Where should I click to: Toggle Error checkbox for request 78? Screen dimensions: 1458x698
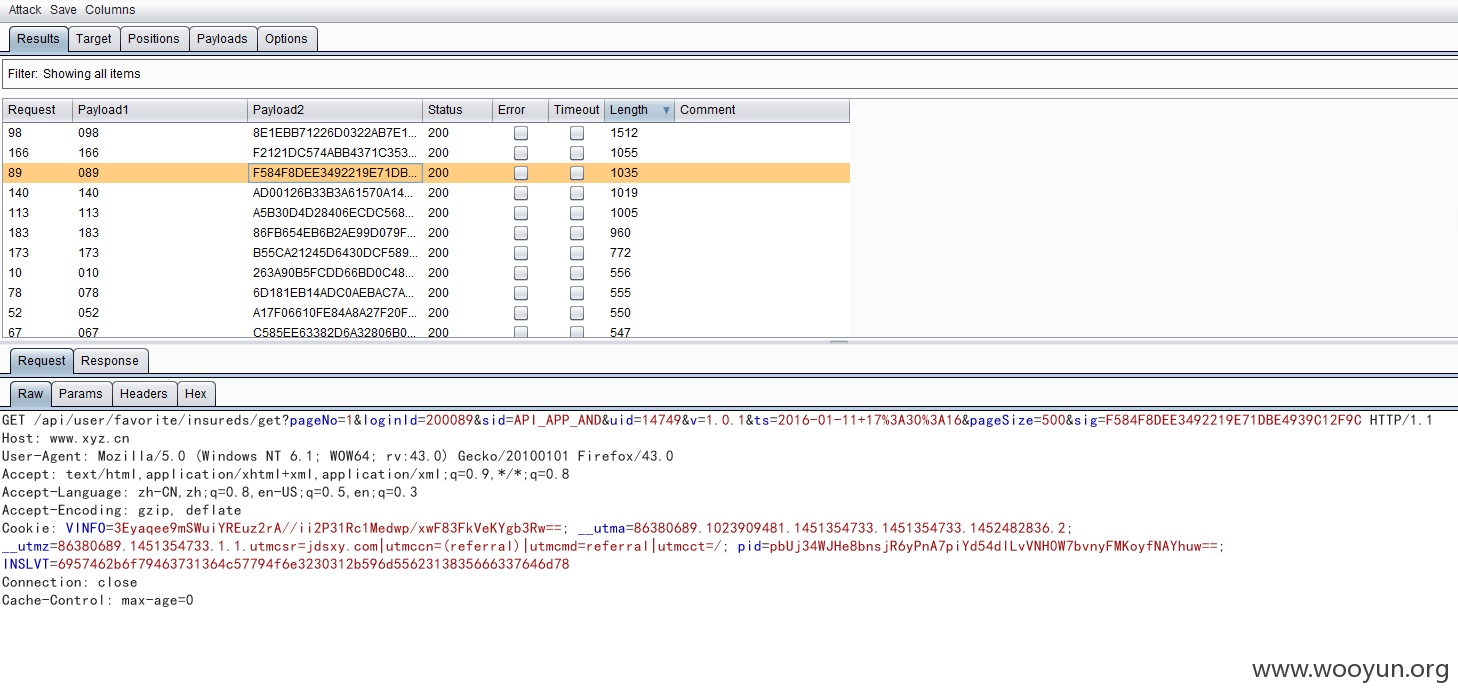pyautogui.click(x=521, y=293)
